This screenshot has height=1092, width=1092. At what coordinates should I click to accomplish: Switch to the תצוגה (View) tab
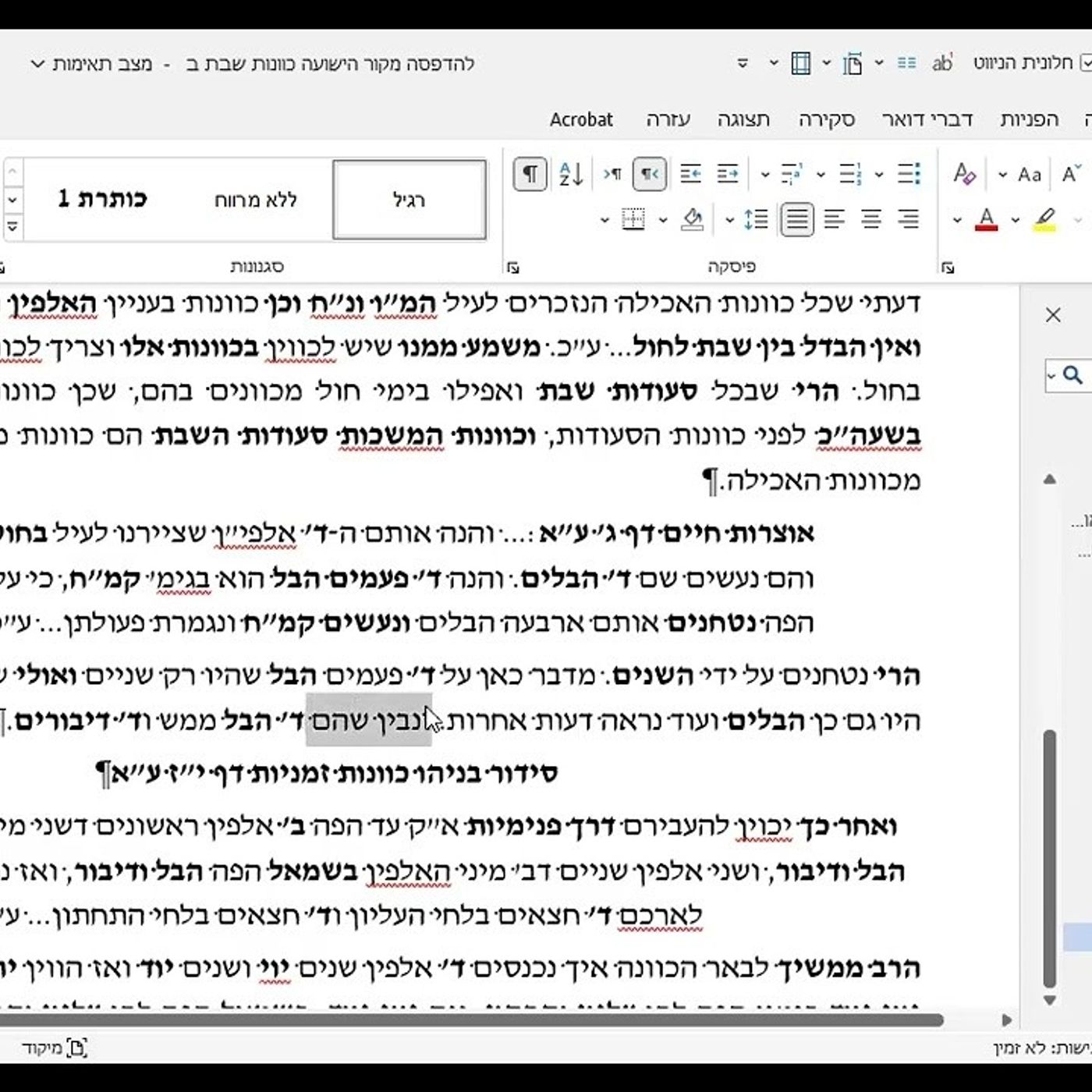pyautogui.click(x=743, y=119)
